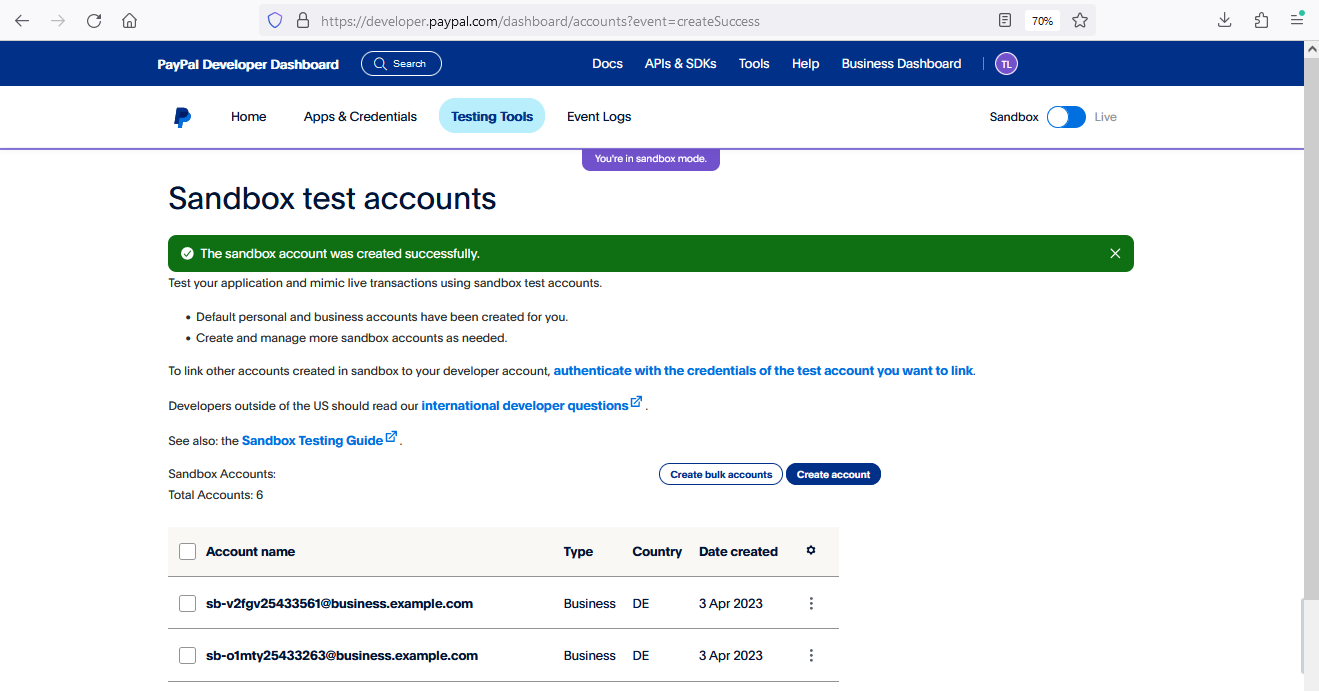This screenshot has width=1319, height=693.
Task: Select checkbox for sb-v2fgv25433561 account
Action: 187,604
